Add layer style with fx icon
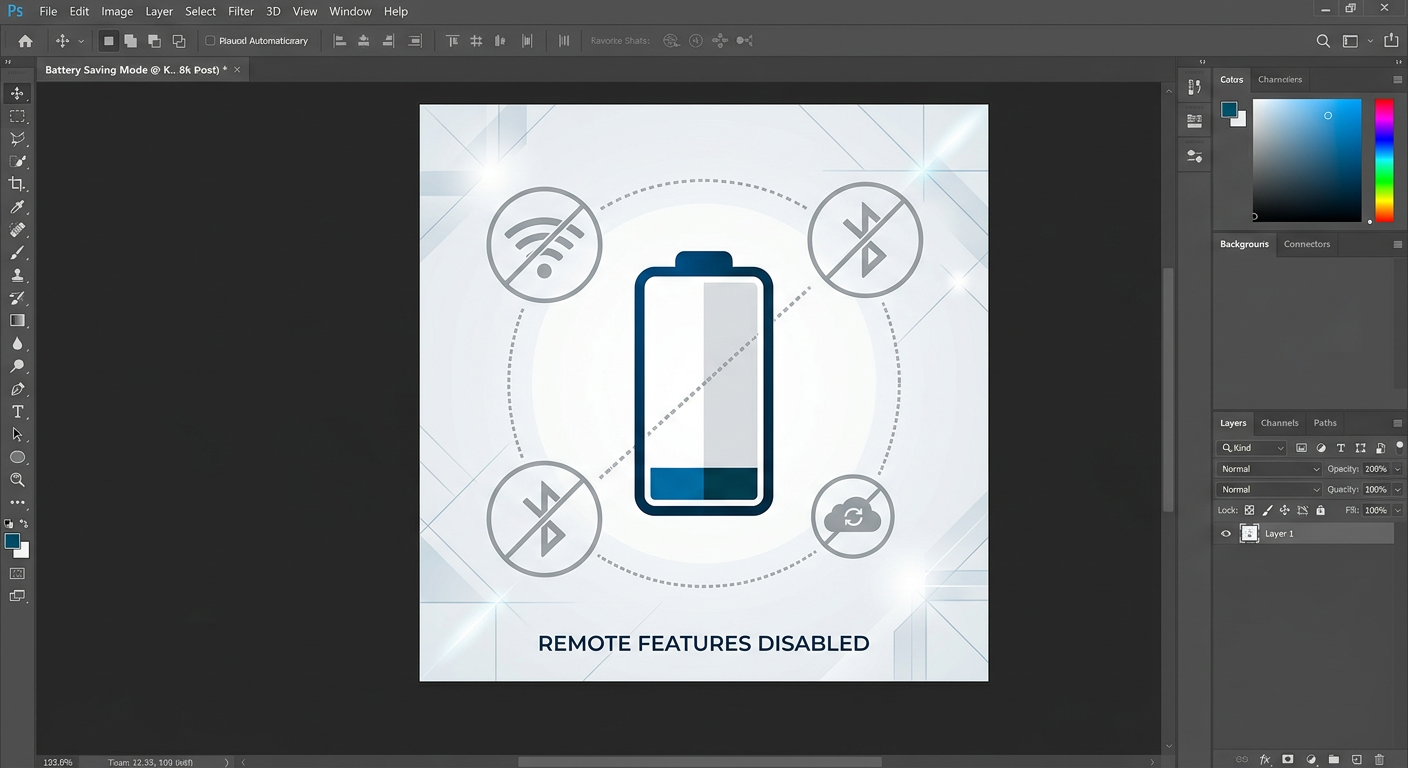Viewport: 1408px width, 768px height. point(1265,760)
